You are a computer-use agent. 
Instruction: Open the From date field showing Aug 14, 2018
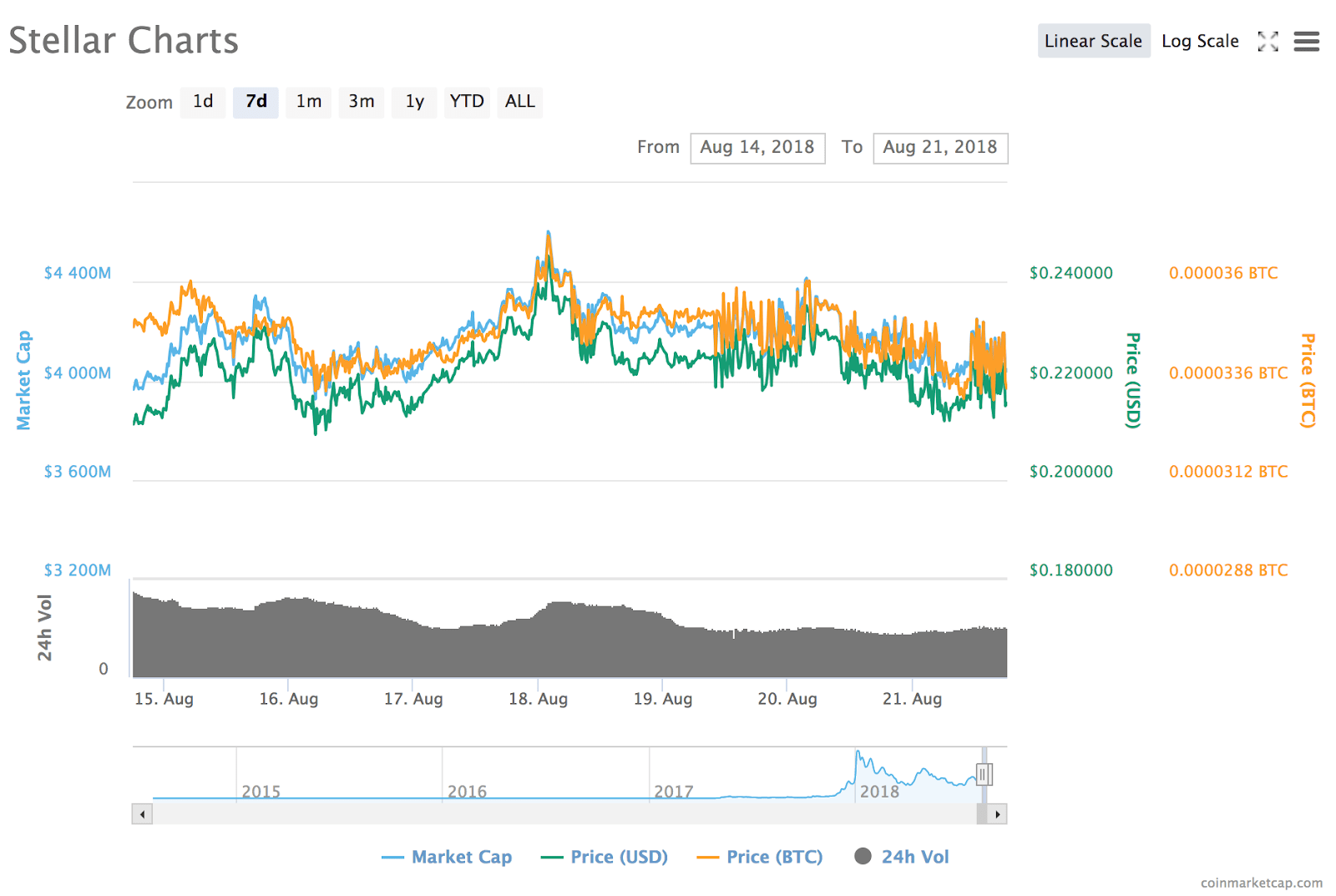pos(757,148)
